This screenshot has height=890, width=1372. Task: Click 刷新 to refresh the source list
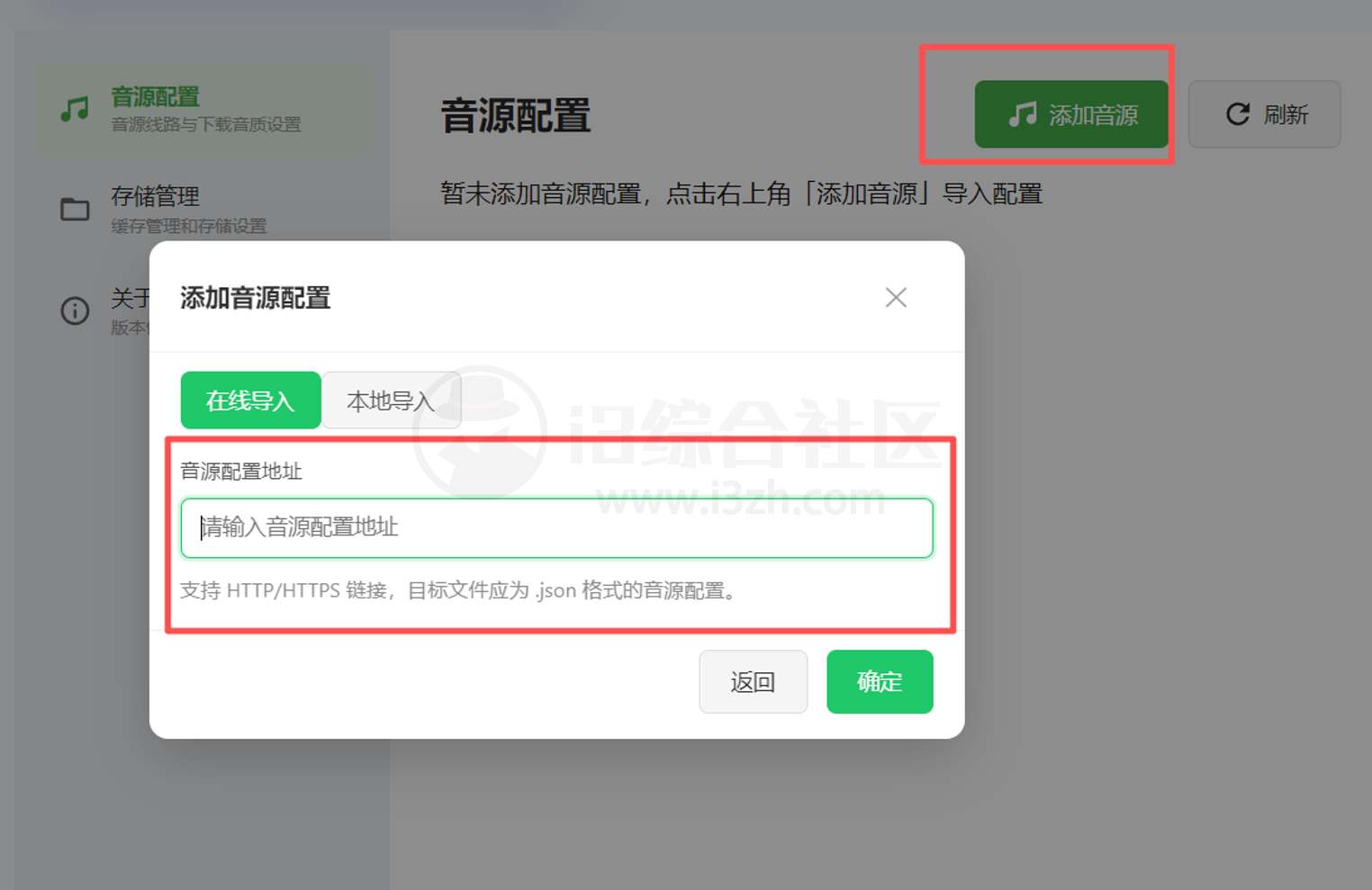[x=1264, y=114]
